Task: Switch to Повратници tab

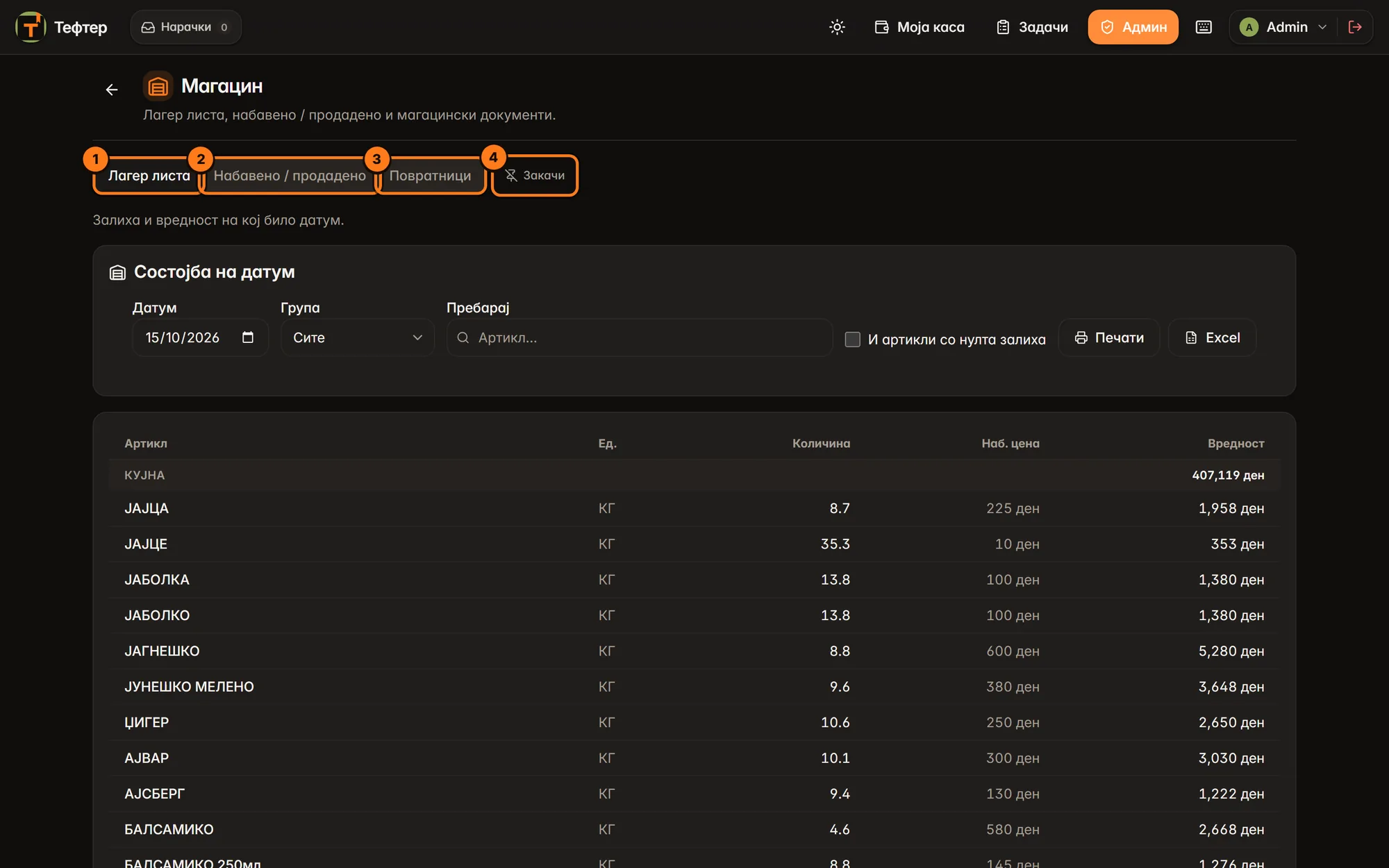Action: point(430,176)
